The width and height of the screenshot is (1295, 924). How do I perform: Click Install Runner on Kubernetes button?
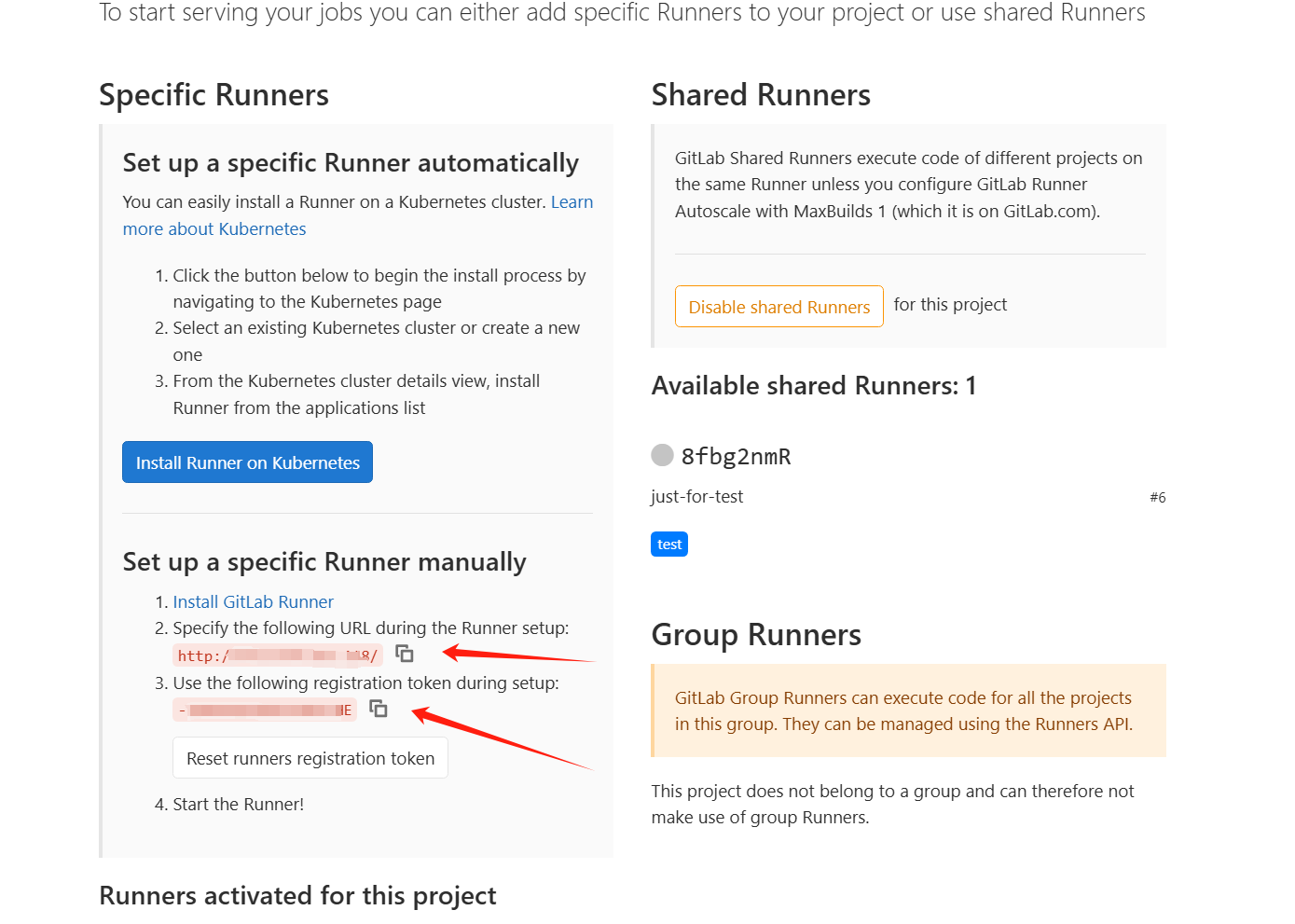click(x=247, y=462)
